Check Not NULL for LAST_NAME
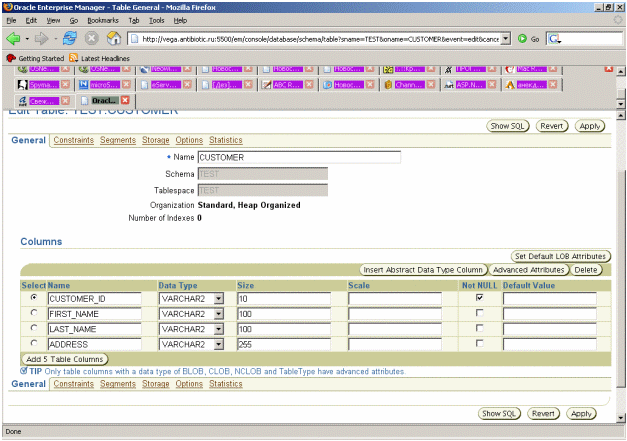The height and width of the screenshot is (441, 627). click(x=479, y=327)
